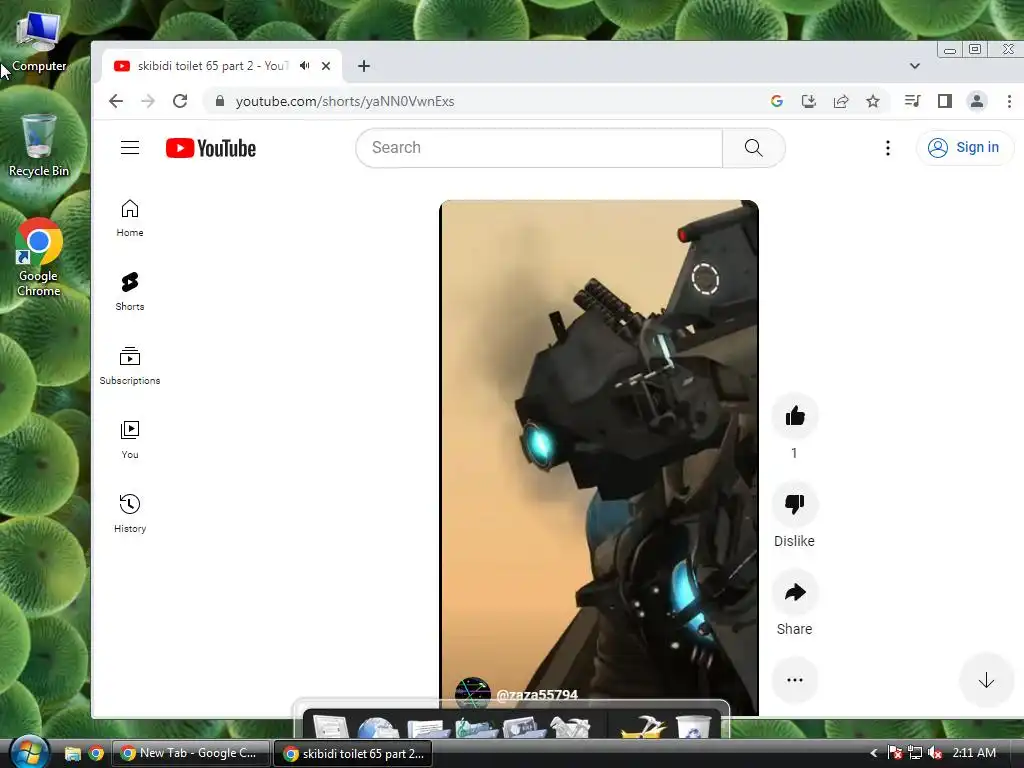The height and width of the screenshot is (768, 1024).
Task: Reload the page
Action: point(180,101)
